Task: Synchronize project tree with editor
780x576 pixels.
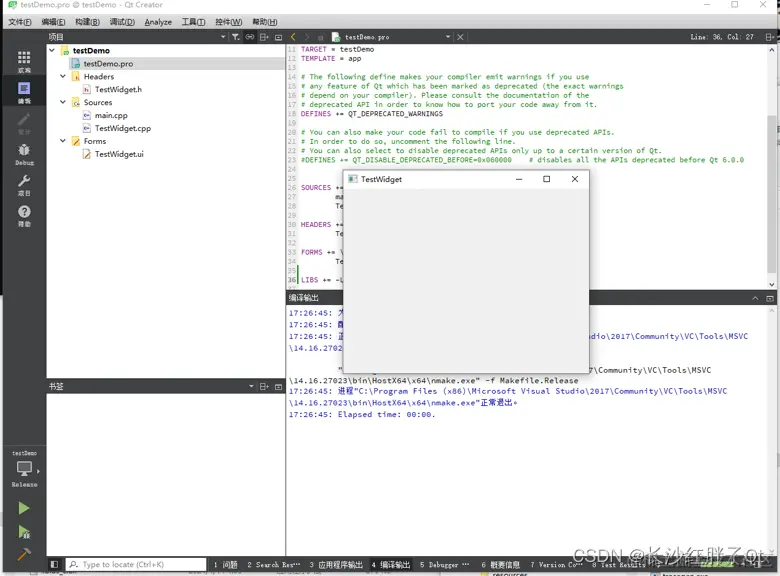Action: pos(250,37)
